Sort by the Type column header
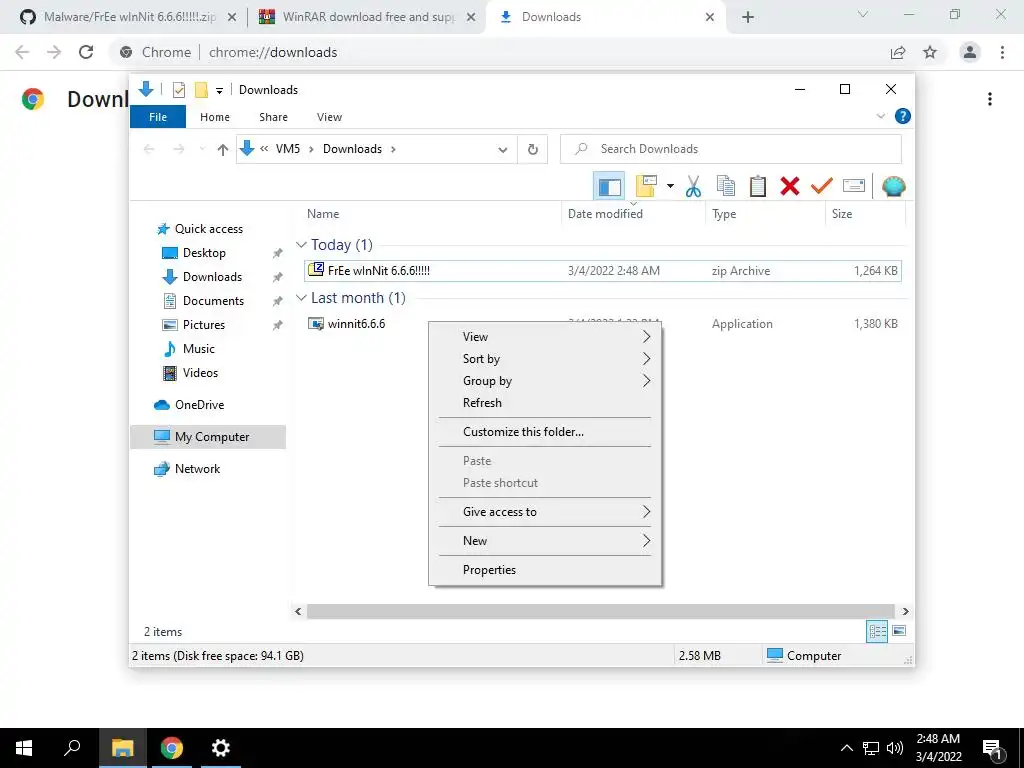Image resolution: width=1024 pixels, height=768 pixels. [765, 214]
